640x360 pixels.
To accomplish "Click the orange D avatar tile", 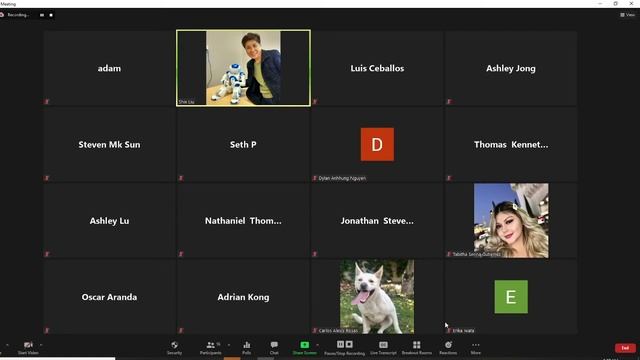I will [x=377, y=144].
